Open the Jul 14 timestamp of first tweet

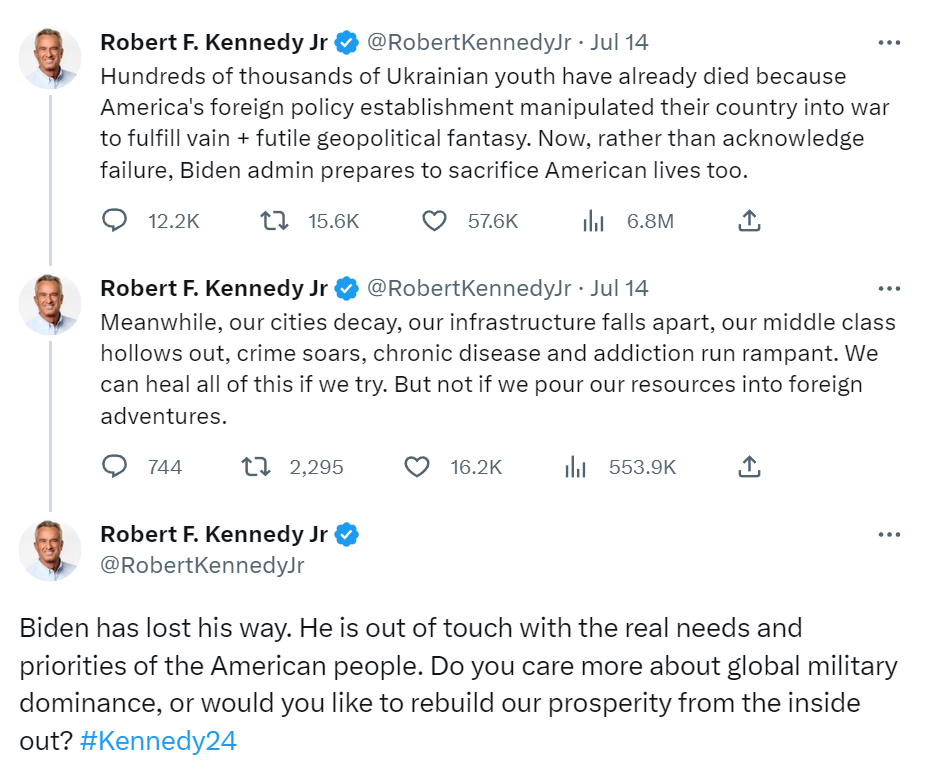pos(620,42)
